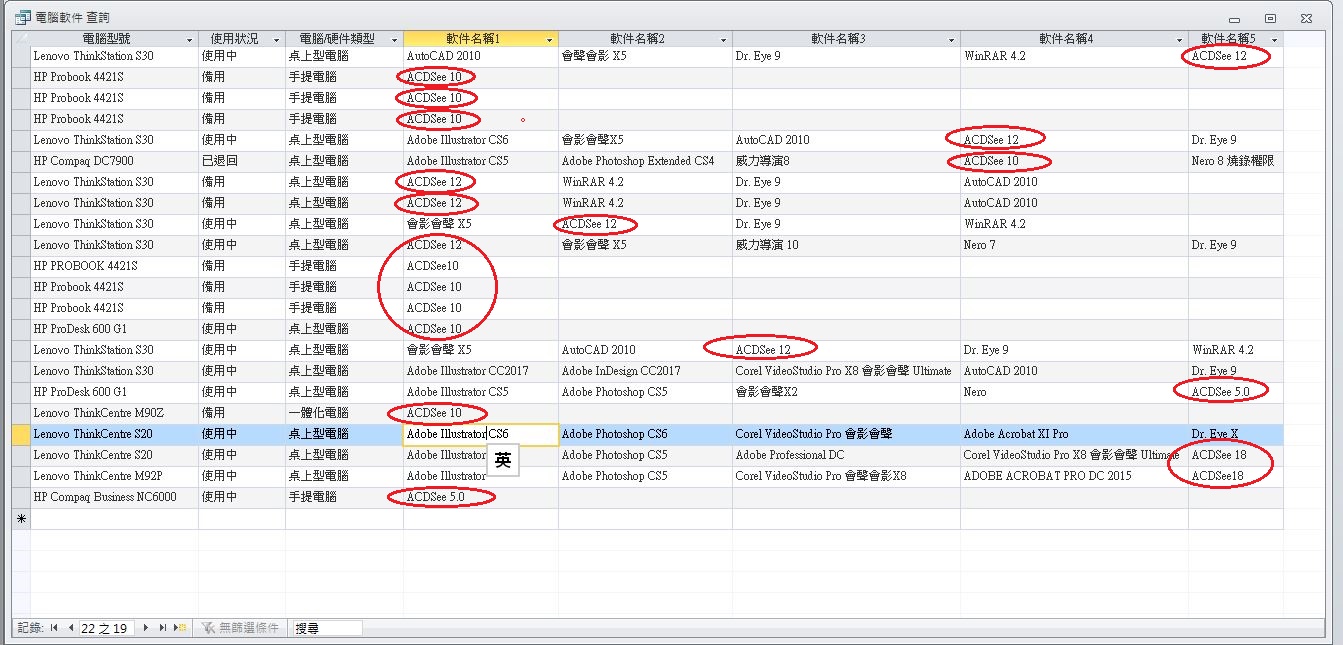Select WinRAR 4.2 in the 軟件名稱5 column
Viewport: 1343px width, 645px height.
tap(1236, 350)
